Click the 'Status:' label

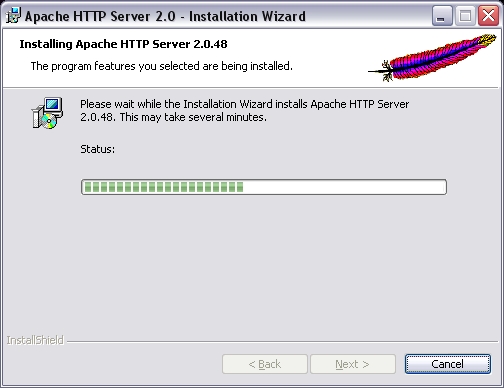(97, 149)
